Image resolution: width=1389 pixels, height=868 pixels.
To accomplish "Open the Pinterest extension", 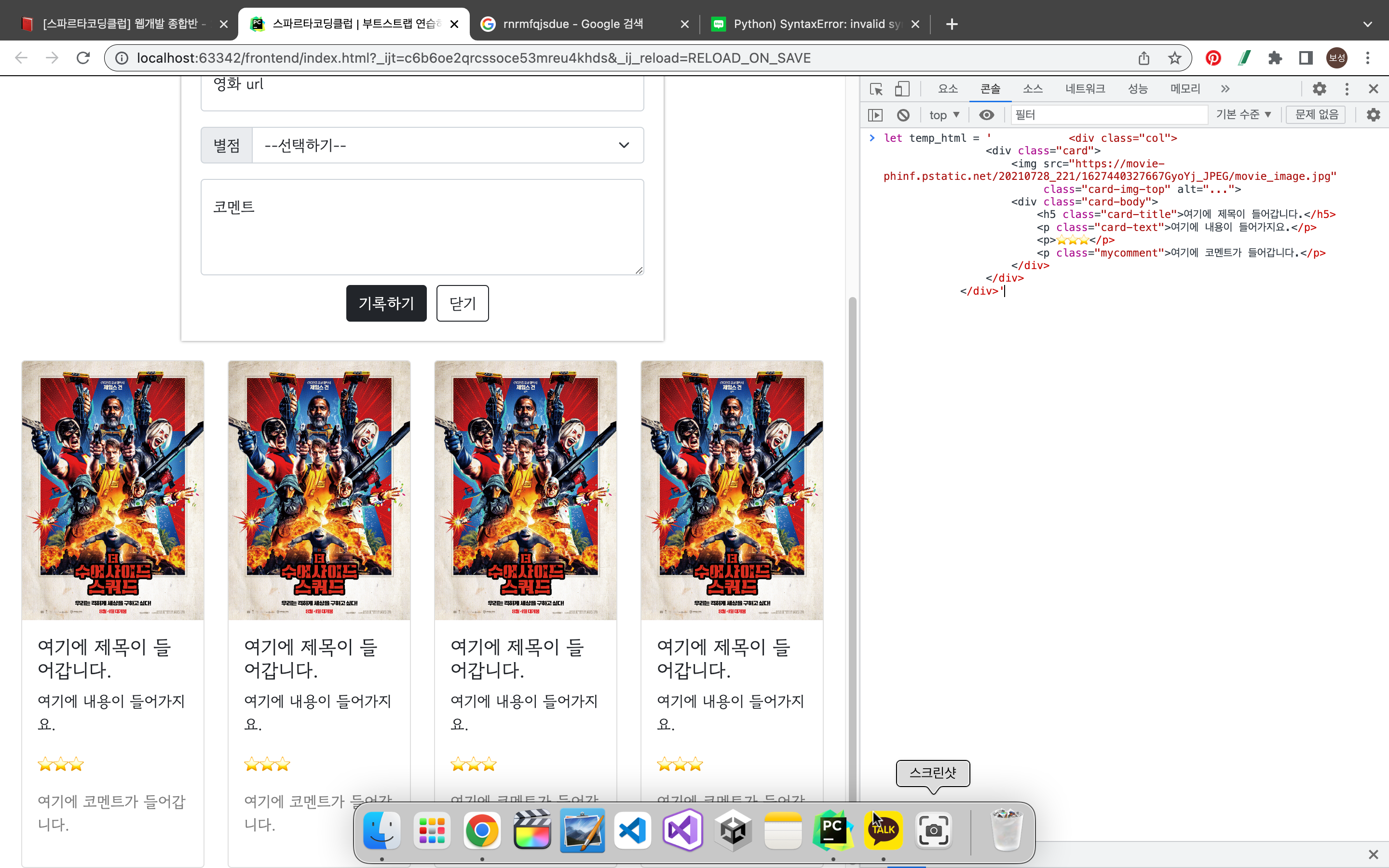I will pyautogui.click(x=1213, y=58).
